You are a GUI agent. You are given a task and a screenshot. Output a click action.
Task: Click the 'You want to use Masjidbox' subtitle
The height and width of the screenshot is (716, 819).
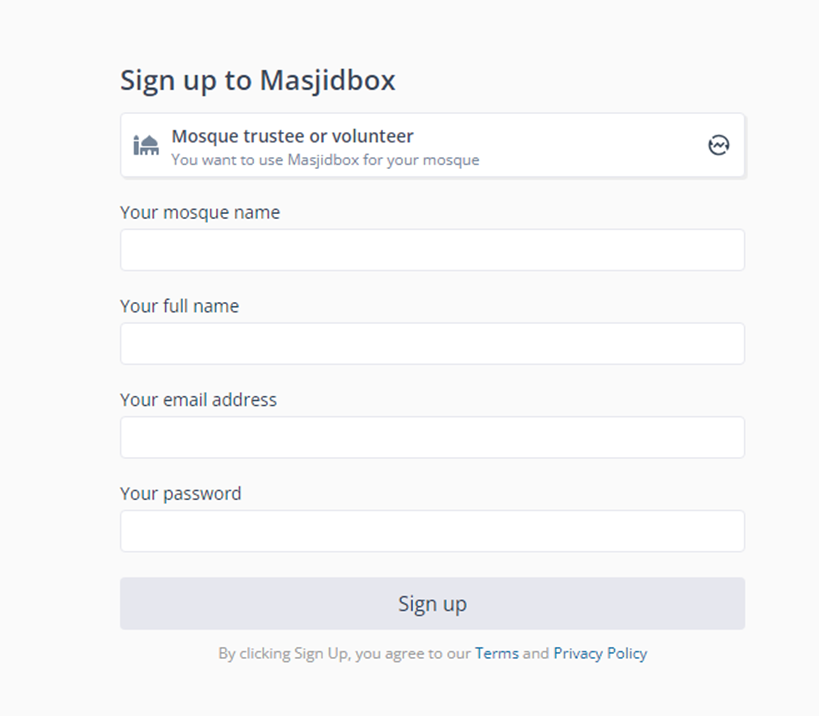[325, 160]
